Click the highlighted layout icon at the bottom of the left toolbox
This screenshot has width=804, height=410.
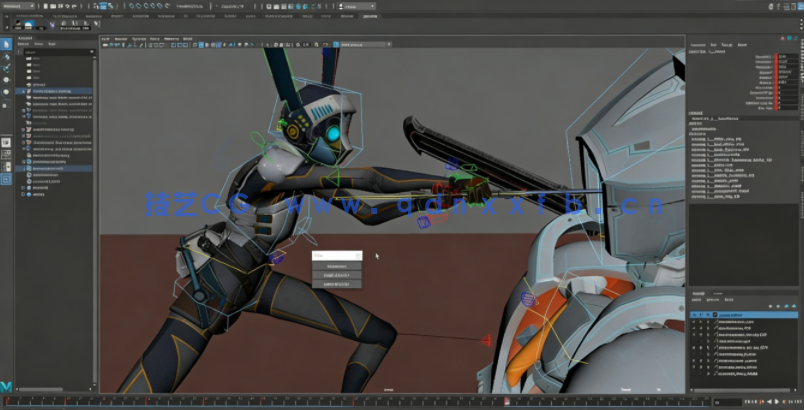click(x=6, y=179)
